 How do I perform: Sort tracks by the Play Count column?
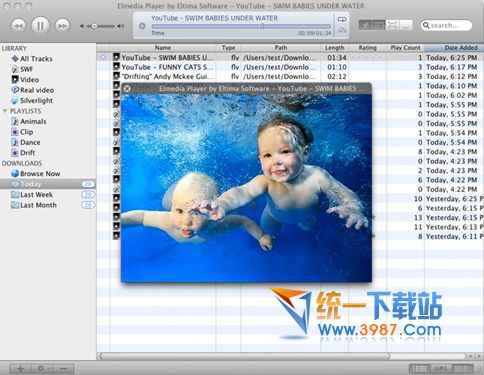(x=405, y=48)
